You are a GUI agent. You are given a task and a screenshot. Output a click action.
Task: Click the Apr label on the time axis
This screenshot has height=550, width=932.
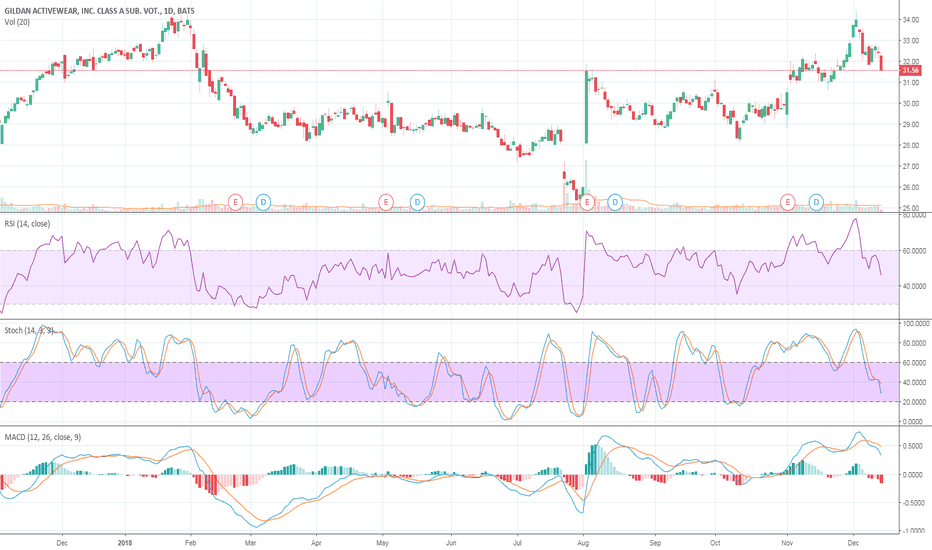click(x=316, y=543)
